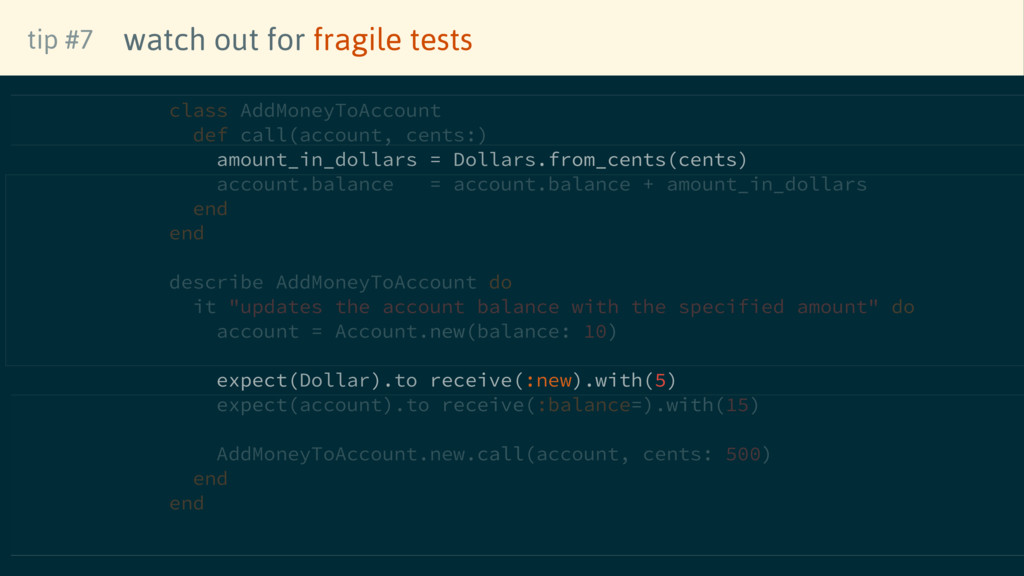This screenshot has height=576, width=1024.
Task: Click the "tip #7" label
Action: [x=60, y=40]
